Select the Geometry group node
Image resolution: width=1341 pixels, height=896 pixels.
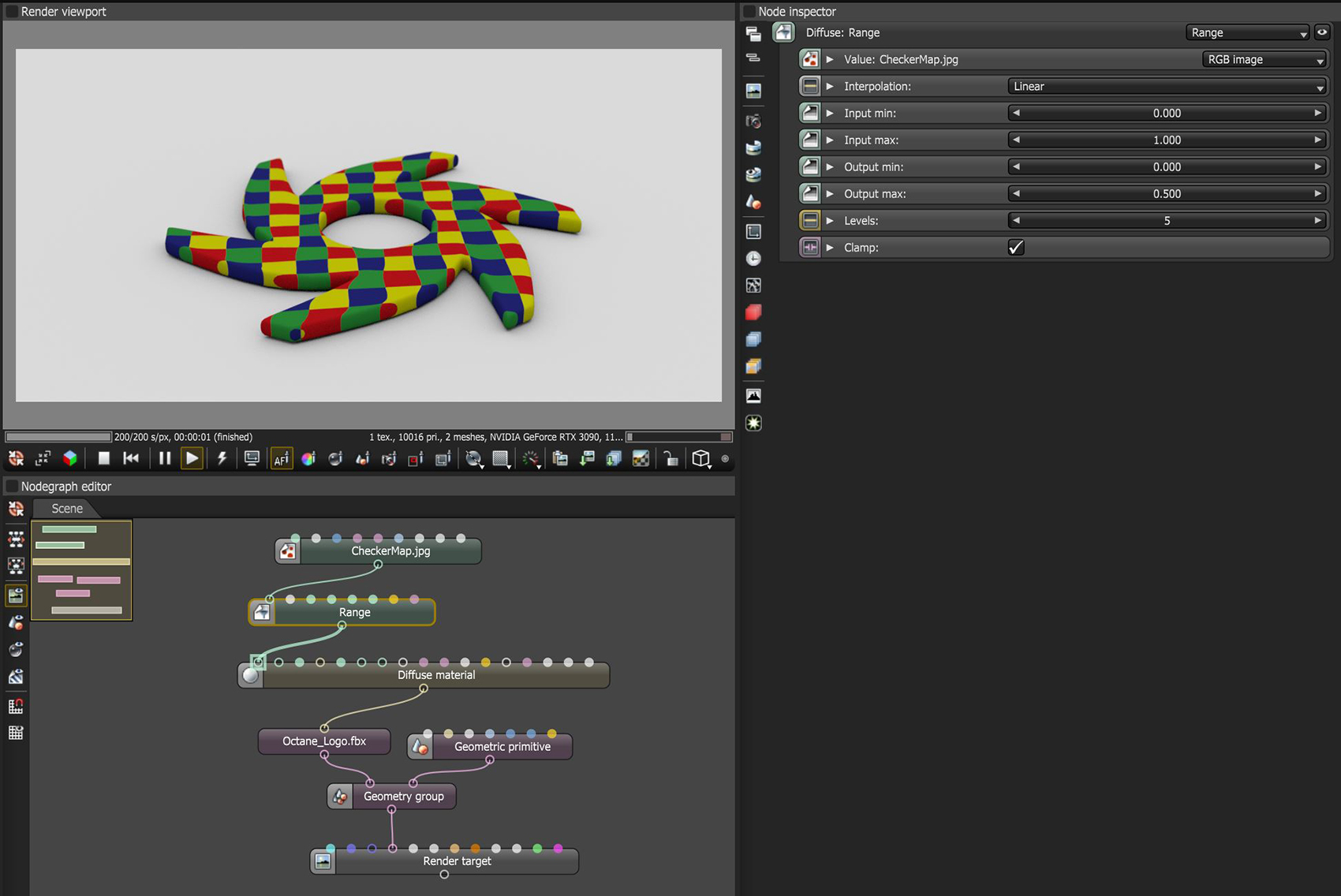392,797
